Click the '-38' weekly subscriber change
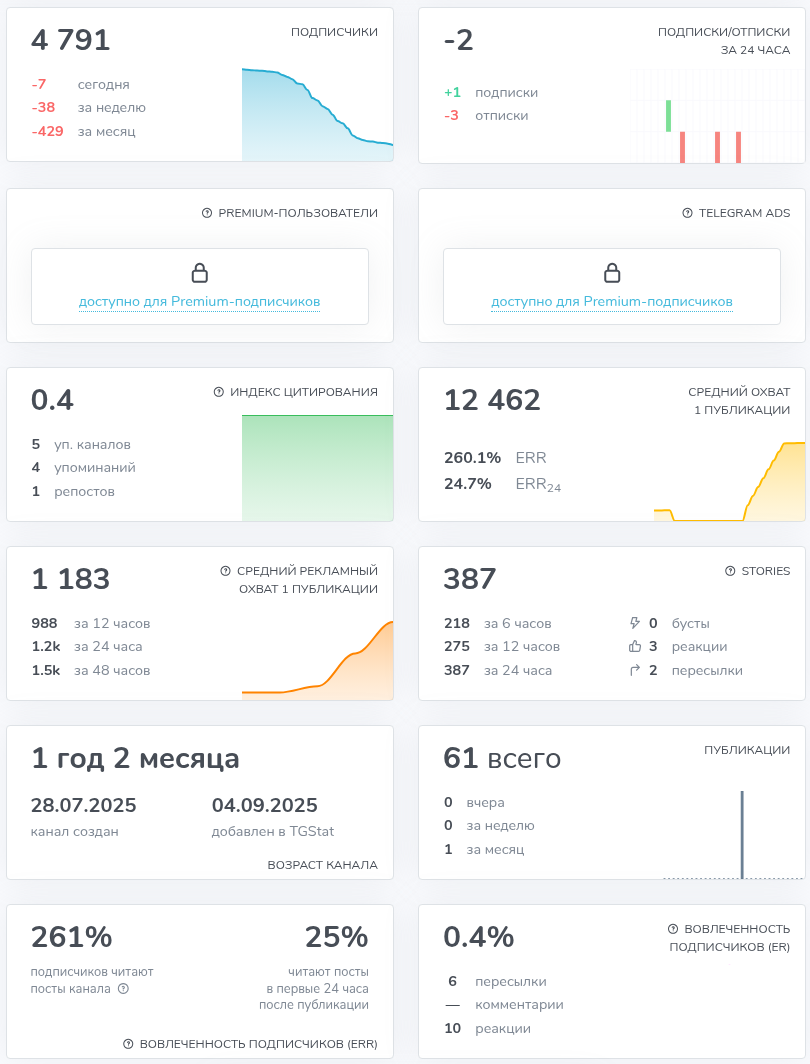This screenshot has height=1064, width=810. (x=43, y=107)
